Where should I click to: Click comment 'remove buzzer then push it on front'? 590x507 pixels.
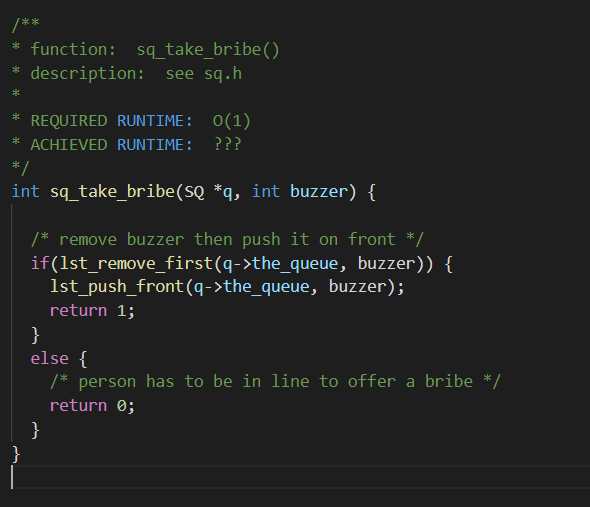coord(227,239)
